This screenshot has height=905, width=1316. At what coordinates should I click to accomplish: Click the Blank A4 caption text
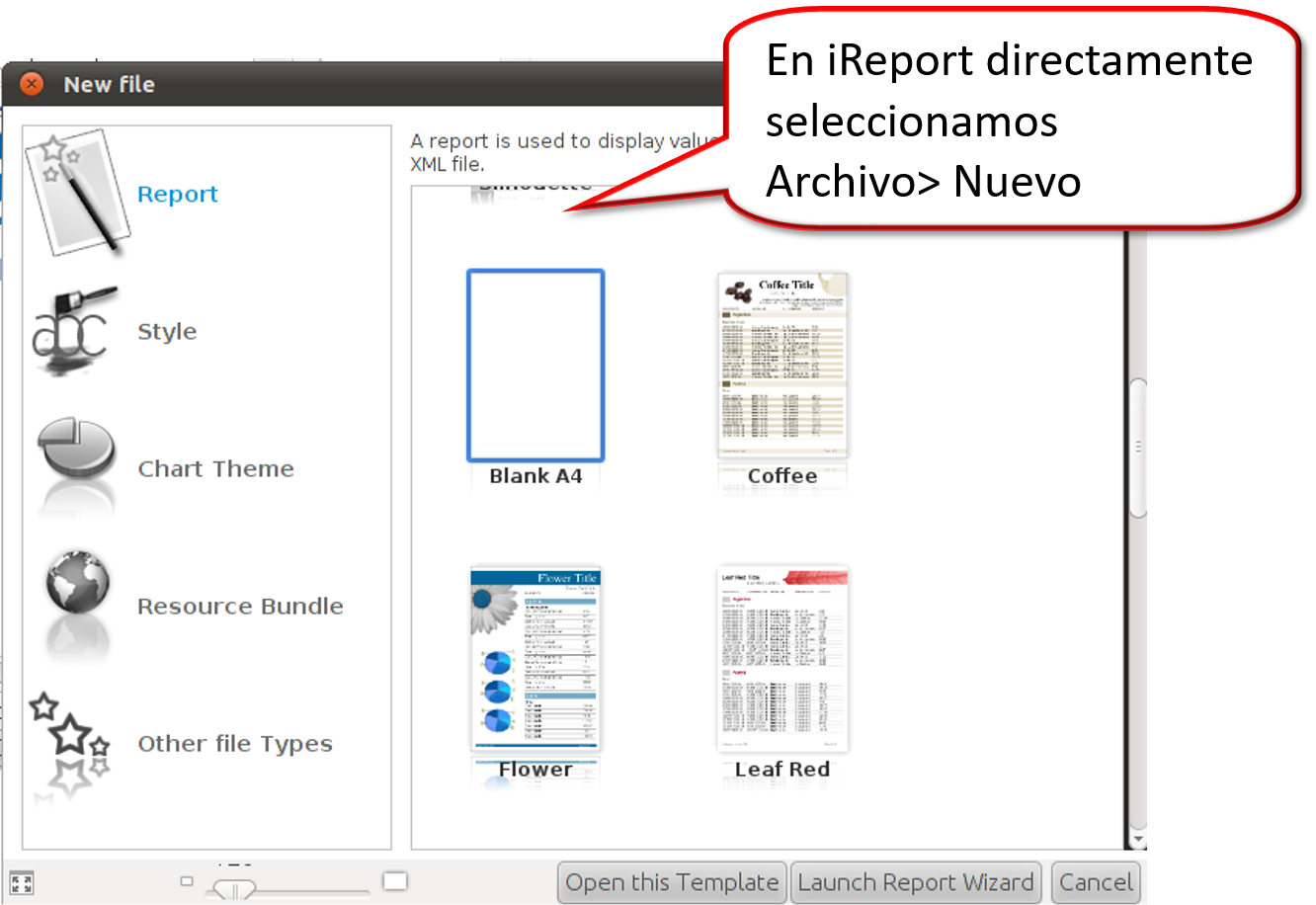coord(535,476)
